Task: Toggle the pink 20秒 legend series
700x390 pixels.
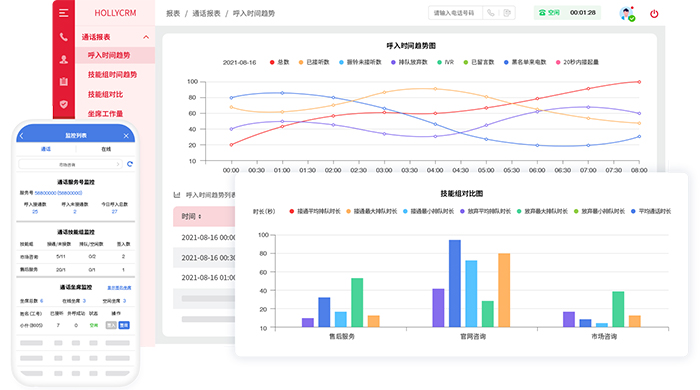Action: click(577, 62)
